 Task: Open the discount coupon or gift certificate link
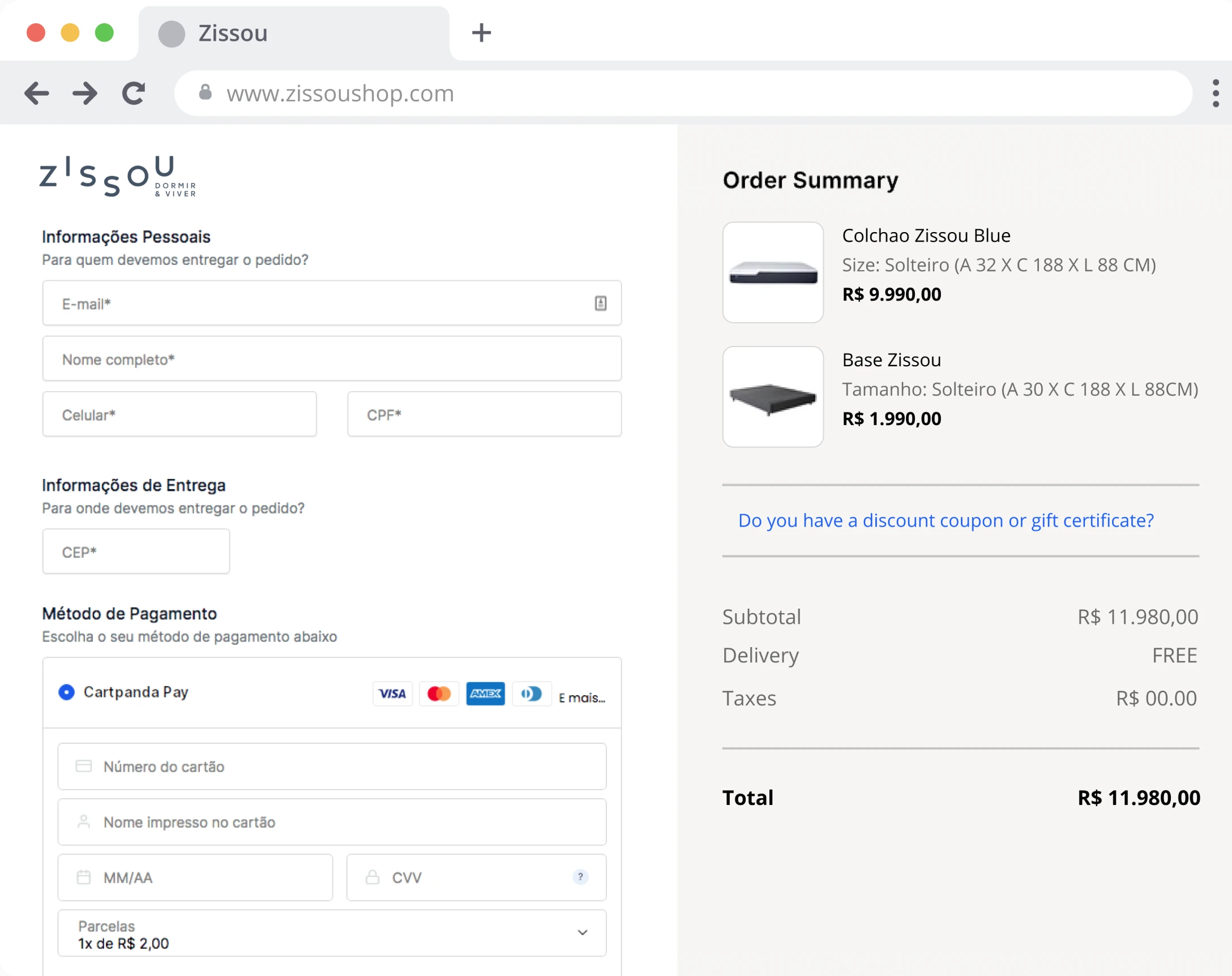946,521
